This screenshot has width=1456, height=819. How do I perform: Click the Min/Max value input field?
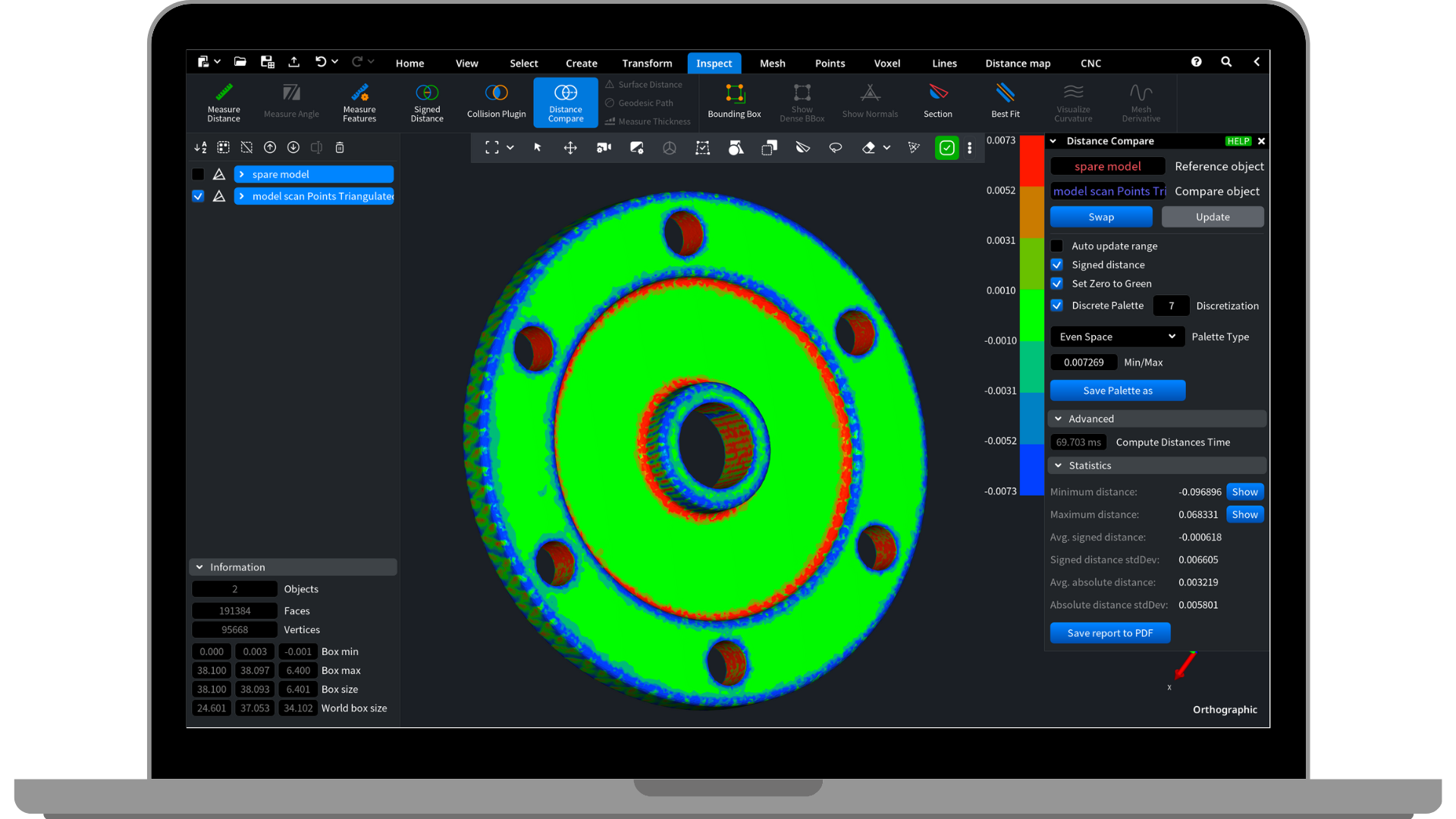[1084, 362]
